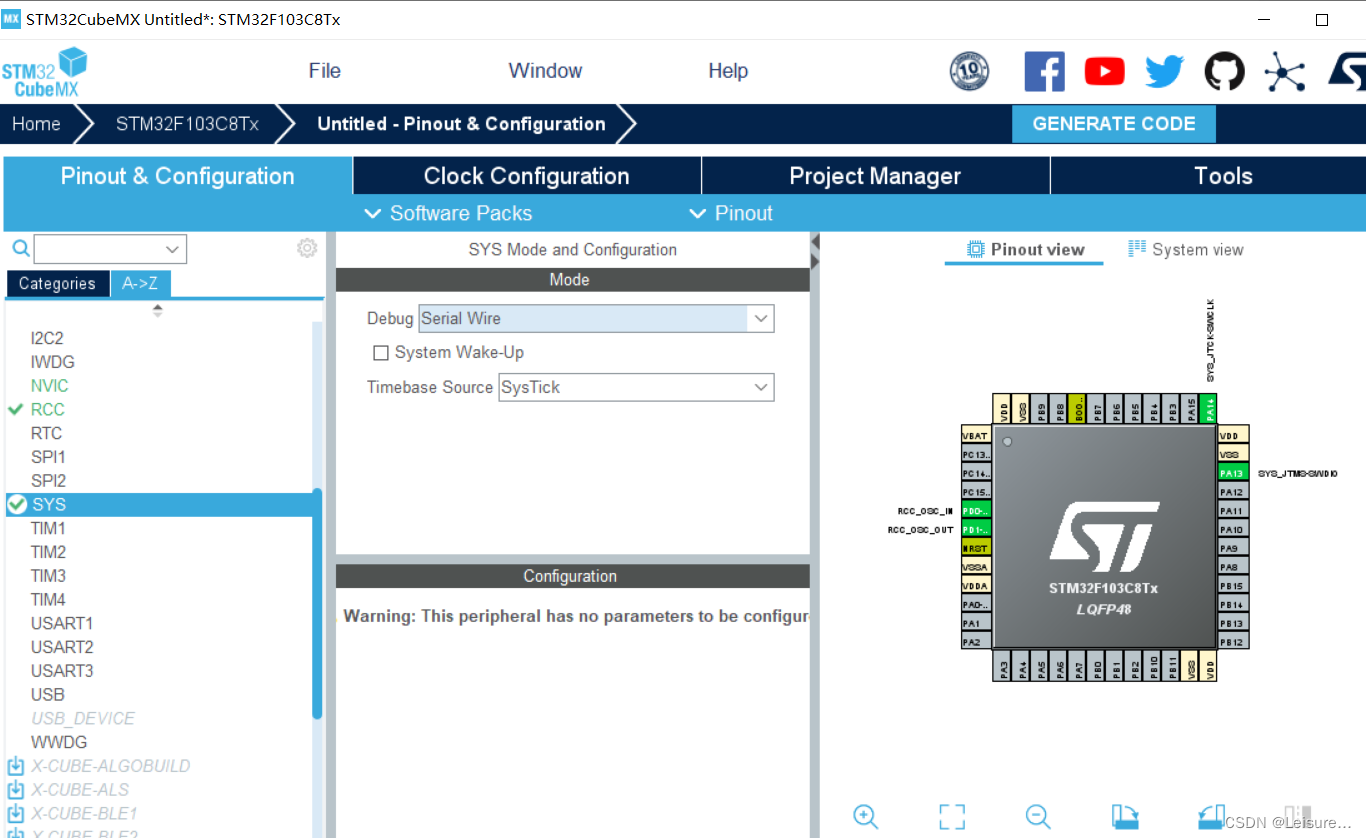
Task: Rotate the chip counterclockwise
Action: click(1211, 816)
